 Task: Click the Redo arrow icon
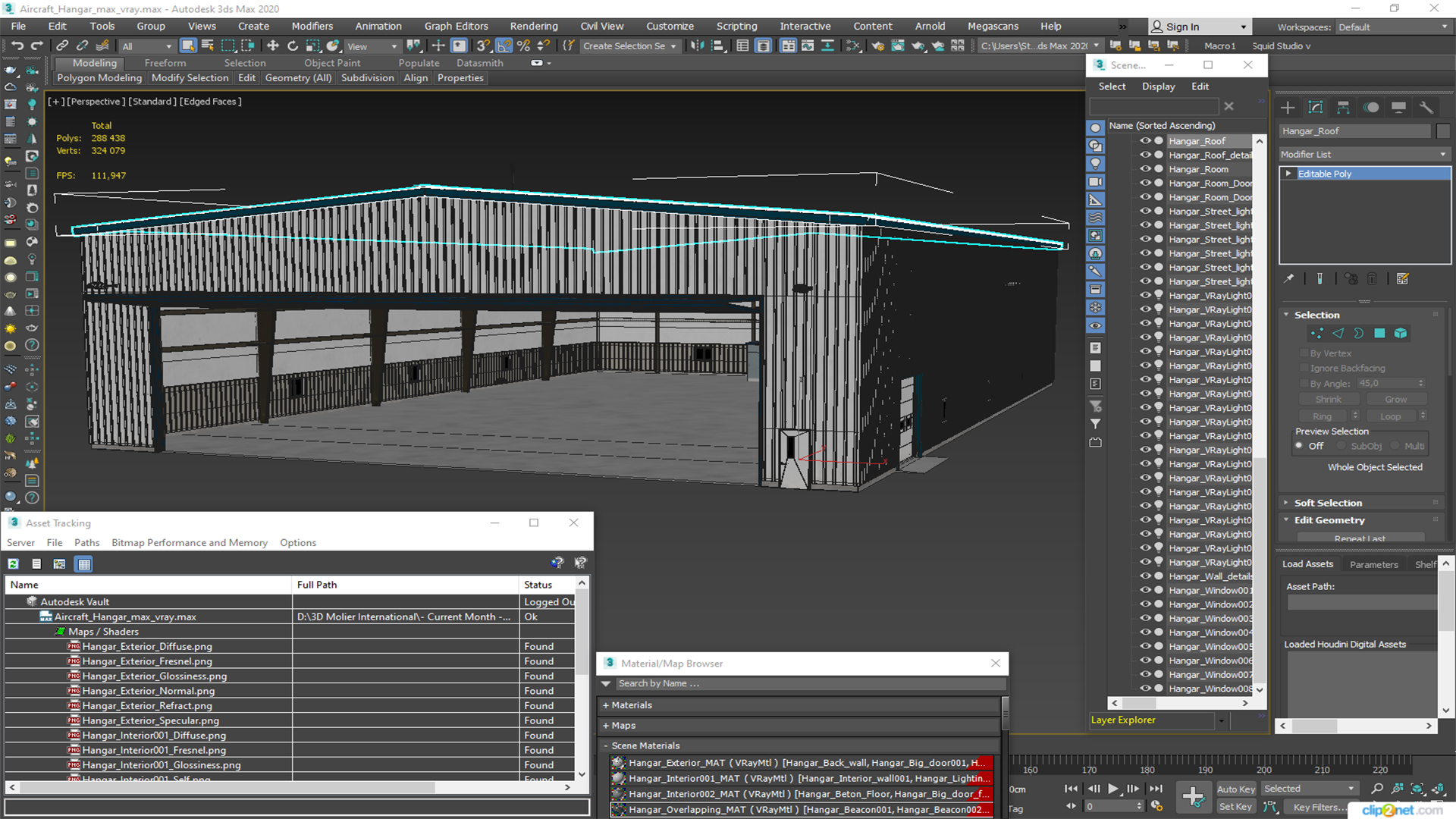pyautogui.click(x=36, y=45)
